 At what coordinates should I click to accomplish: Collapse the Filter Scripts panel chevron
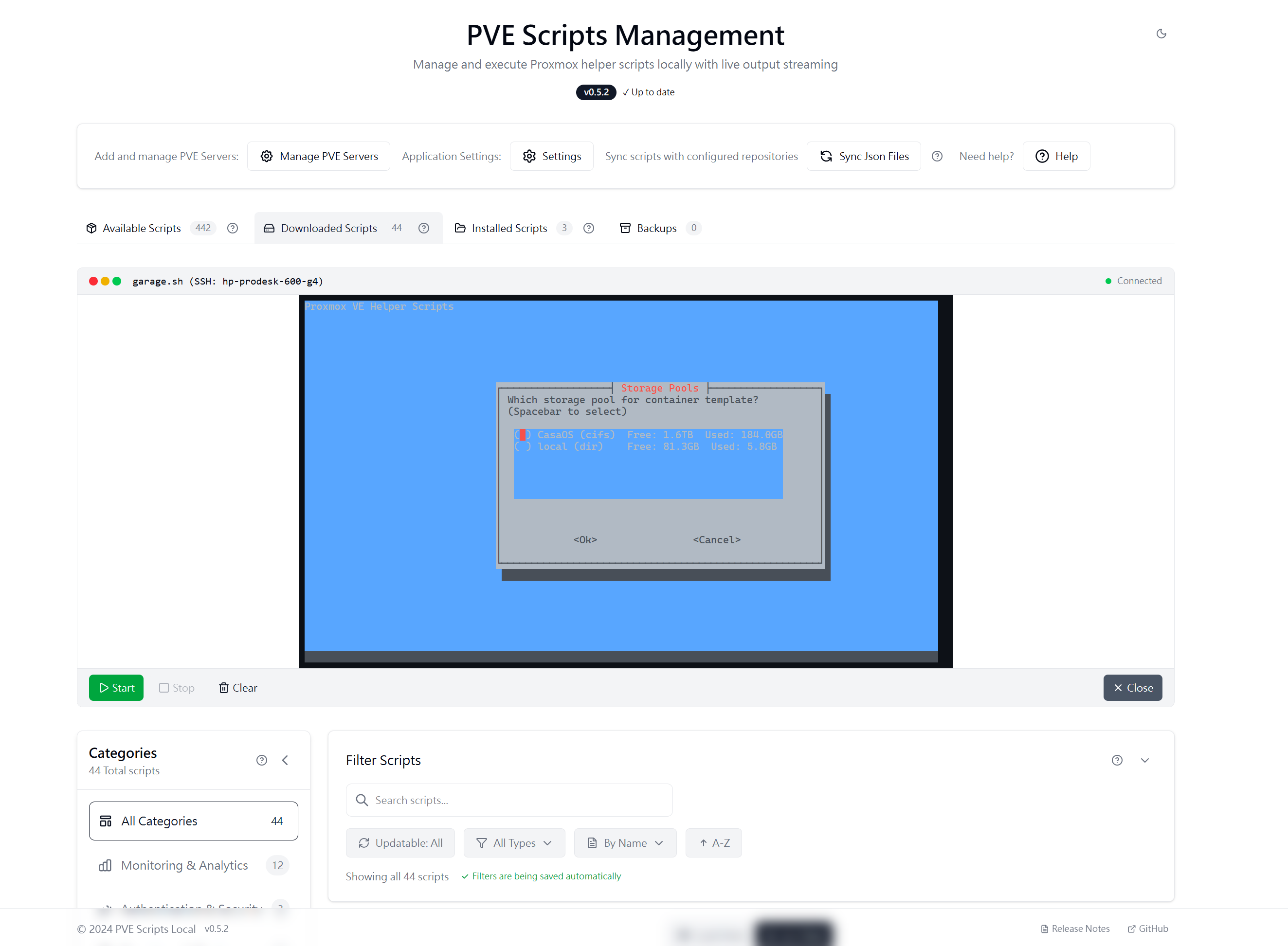click(1145, 760)
